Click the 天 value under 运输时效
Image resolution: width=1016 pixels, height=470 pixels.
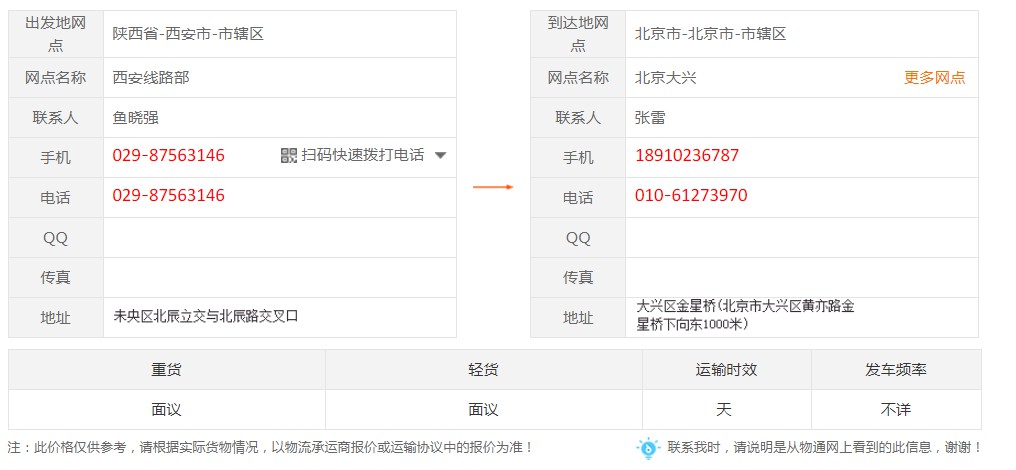(724, 410)
